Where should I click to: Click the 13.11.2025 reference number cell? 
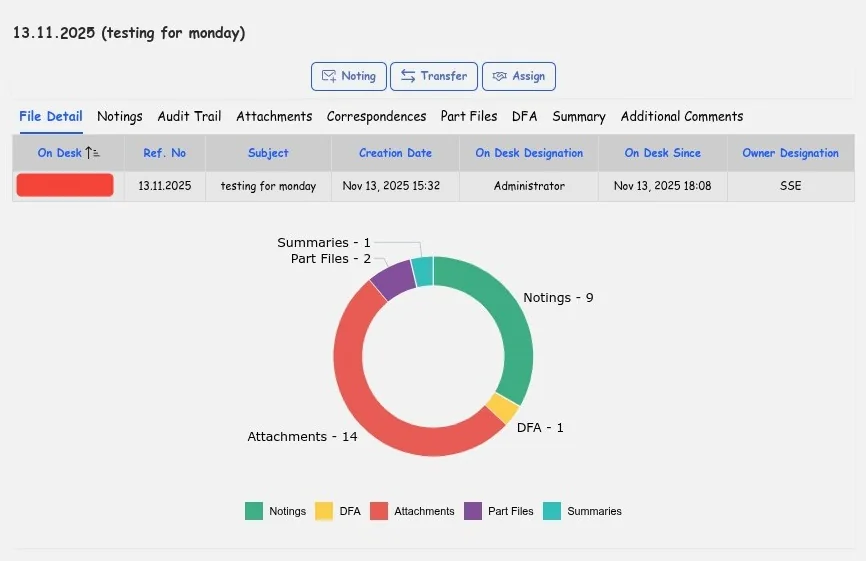pyautogui.click(x=165, y=186)
